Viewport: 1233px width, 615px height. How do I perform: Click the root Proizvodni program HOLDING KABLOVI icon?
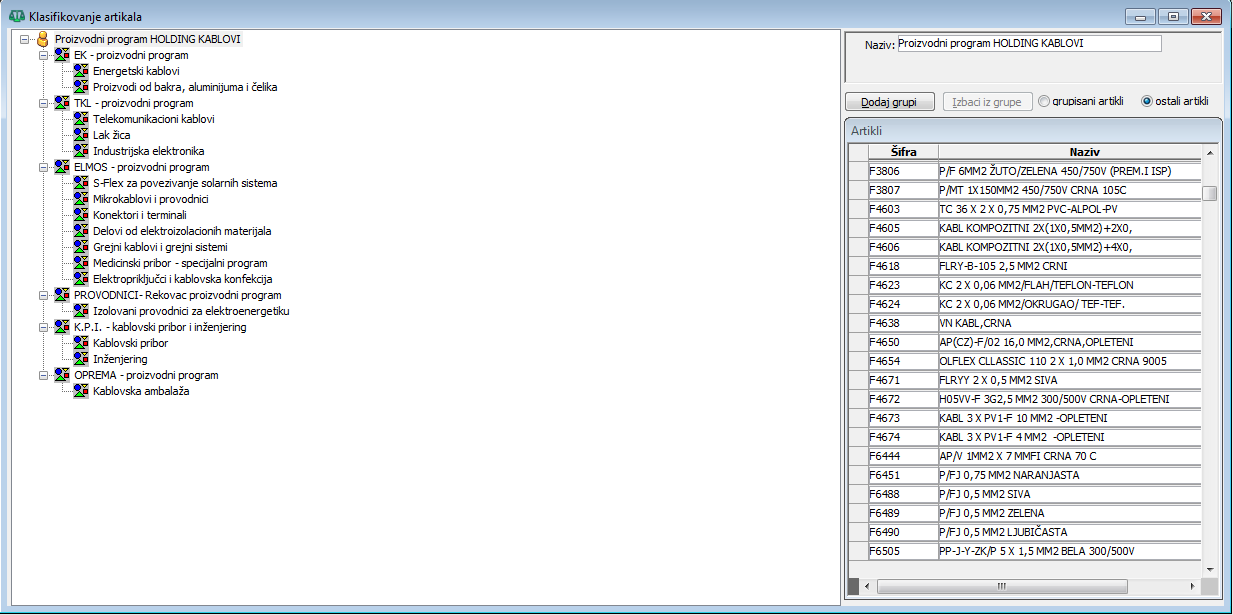[42, 39]
